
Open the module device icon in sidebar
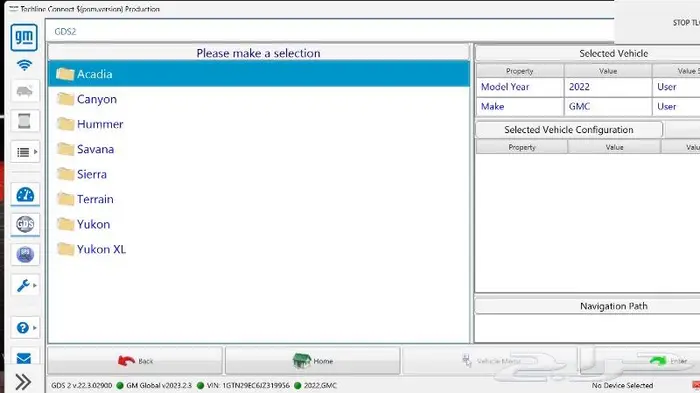coord(25,121)
